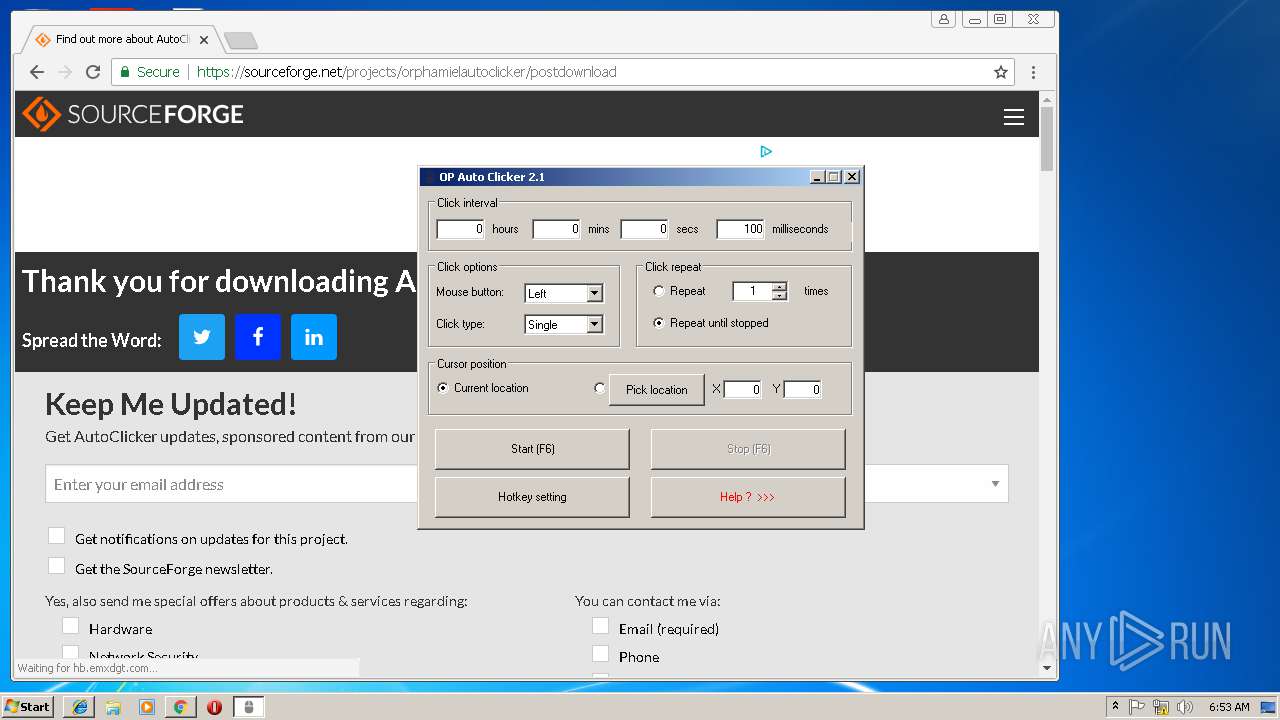Click the Pick location button
Viewport: 1280px width, 720px height.
tap(657, 390)
